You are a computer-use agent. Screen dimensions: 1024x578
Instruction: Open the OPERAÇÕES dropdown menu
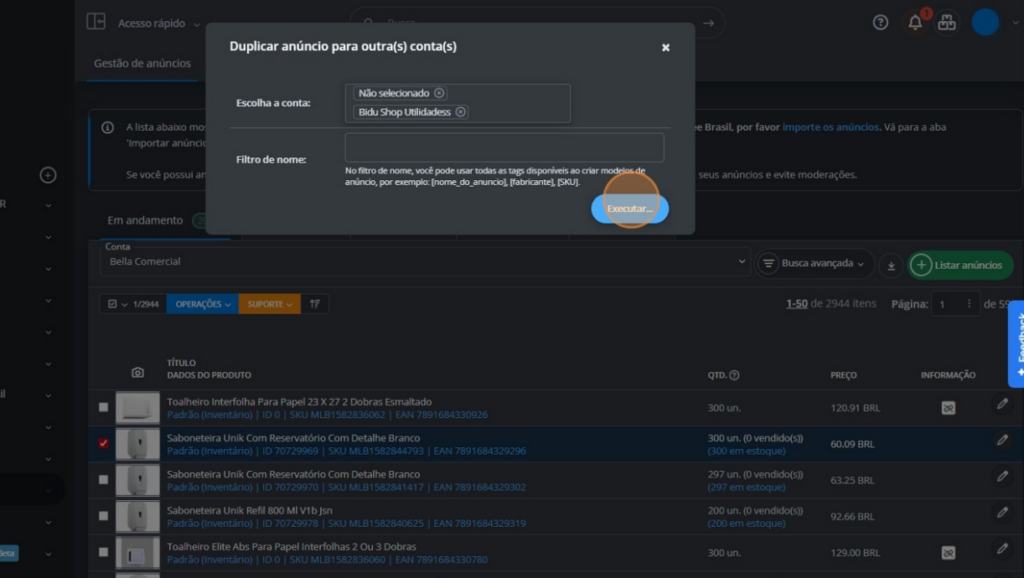tap(202, 304)
